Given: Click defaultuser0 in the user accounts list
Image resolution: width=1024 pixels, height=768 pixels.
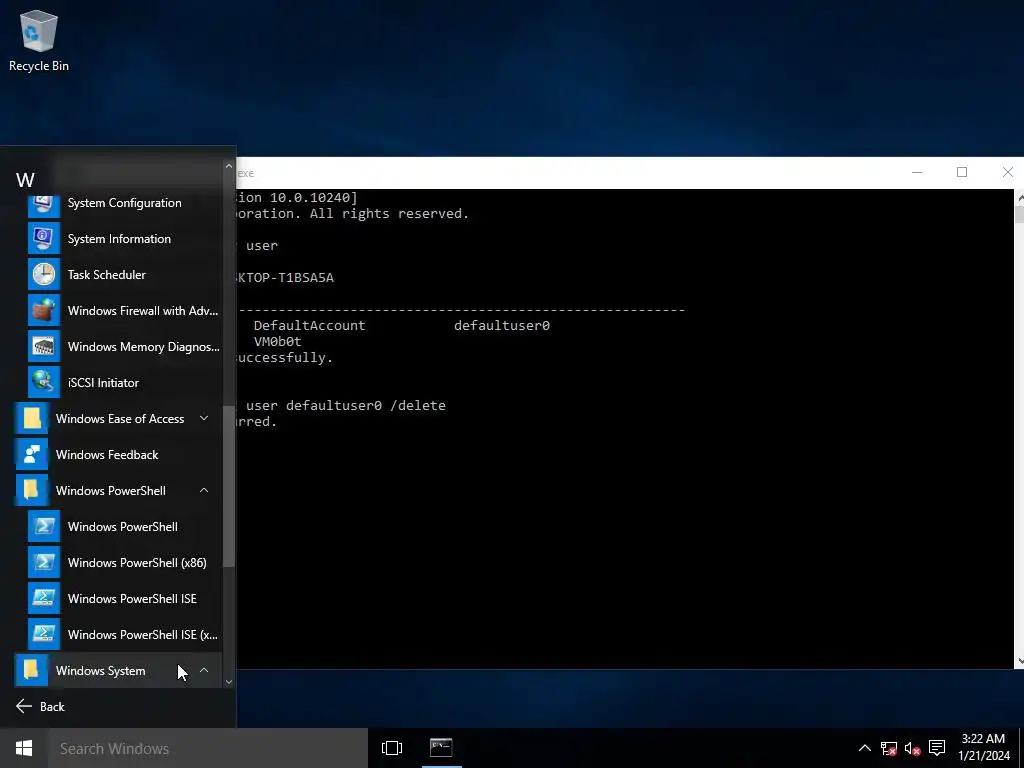Looking at the screenshot, I should 502,325.
